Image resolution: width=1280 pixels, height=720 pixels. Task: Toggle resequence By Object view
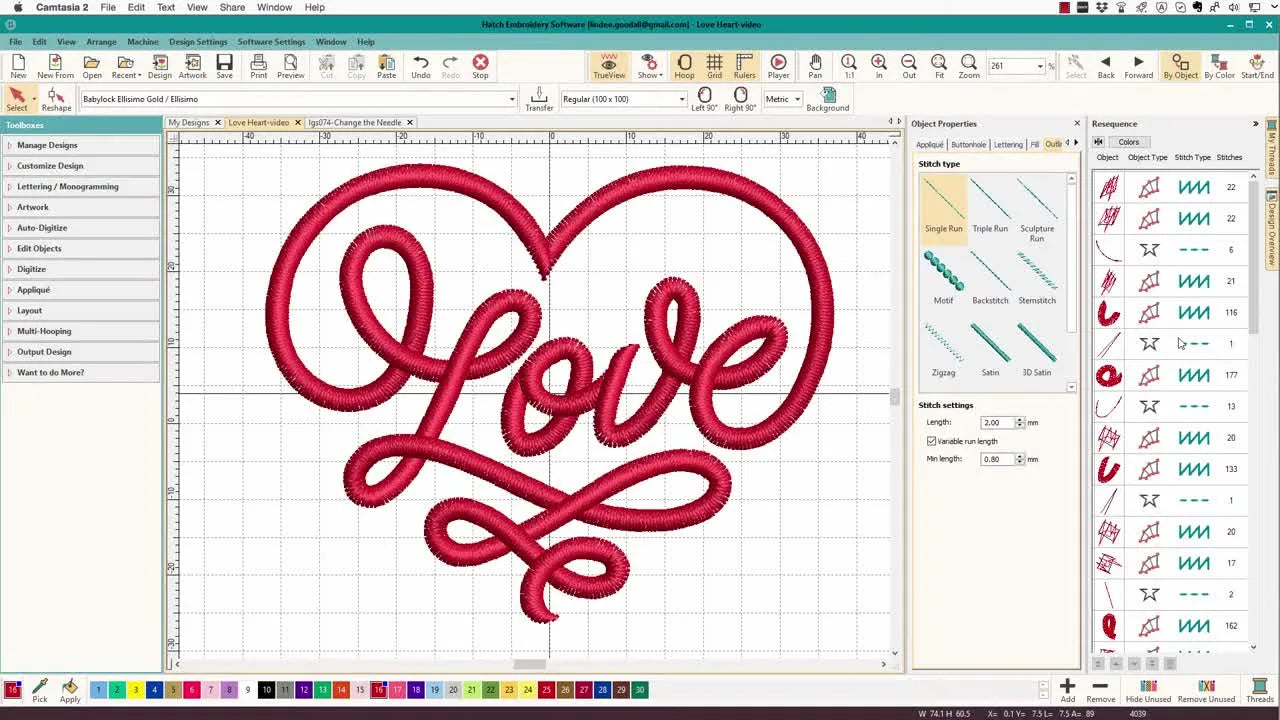pyautogui.click(x=1181, y=67)
